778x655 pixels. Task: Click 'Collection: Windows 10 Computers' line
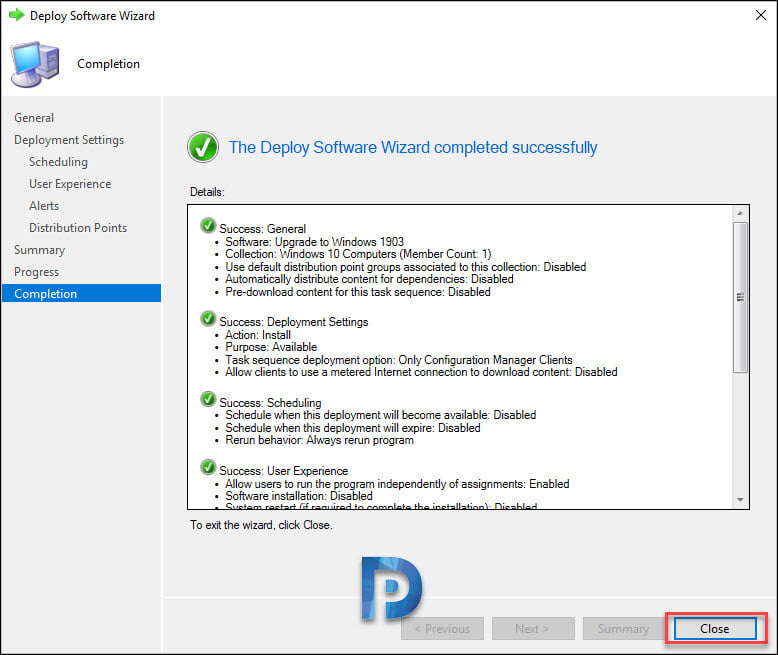click(358, 254)
